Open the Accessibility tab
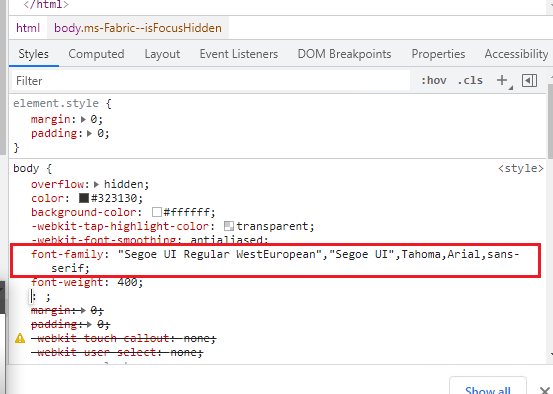 click(x=516, y=54)
